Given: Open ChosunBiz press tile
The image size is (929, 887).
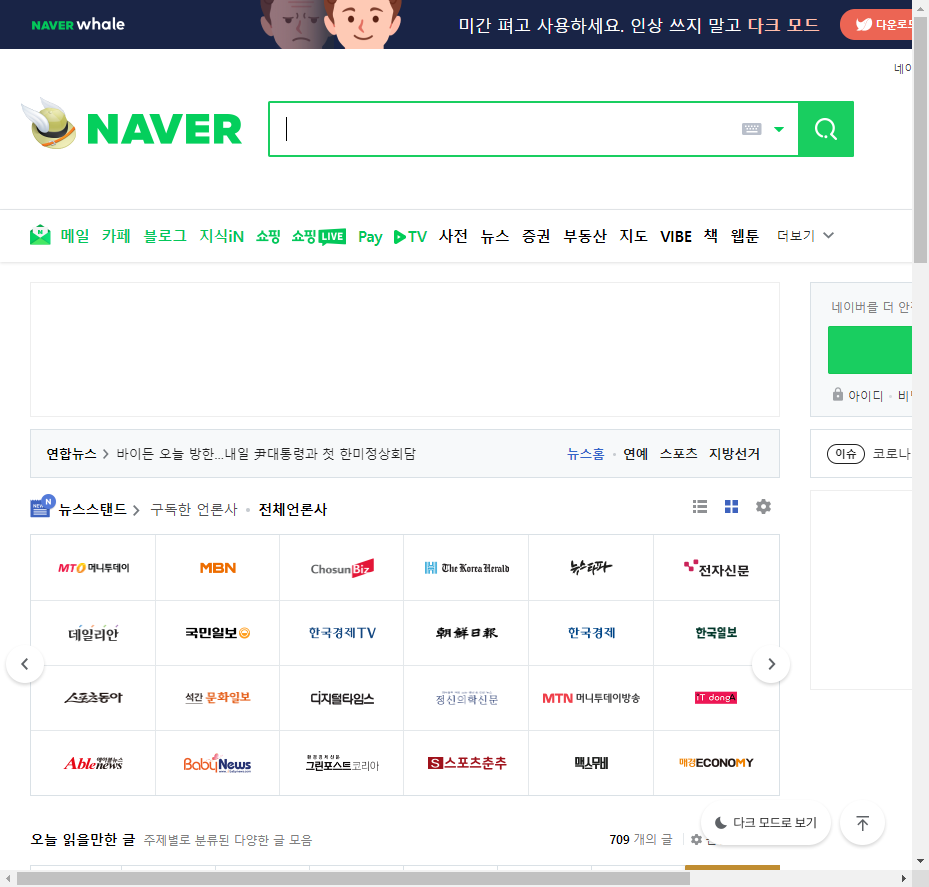Looking at the screenshot, I should click(x=342, y=568).
